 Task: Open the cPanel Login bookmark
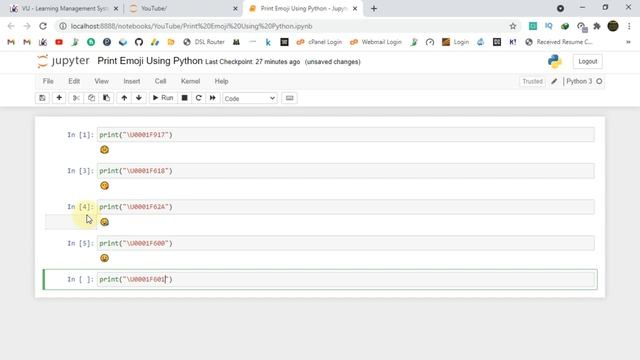pyautogui.click(x=319, y=42)
